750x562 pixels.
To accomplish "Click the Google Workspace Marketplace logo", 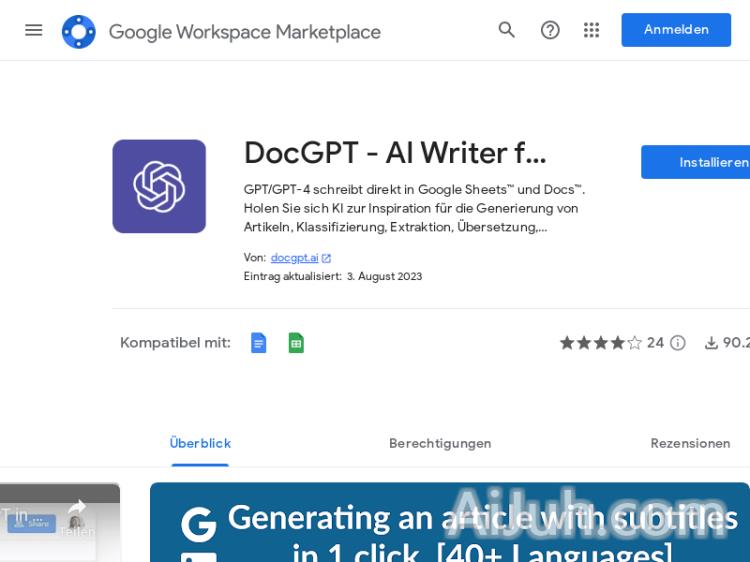I will click(x=79, y=32).
